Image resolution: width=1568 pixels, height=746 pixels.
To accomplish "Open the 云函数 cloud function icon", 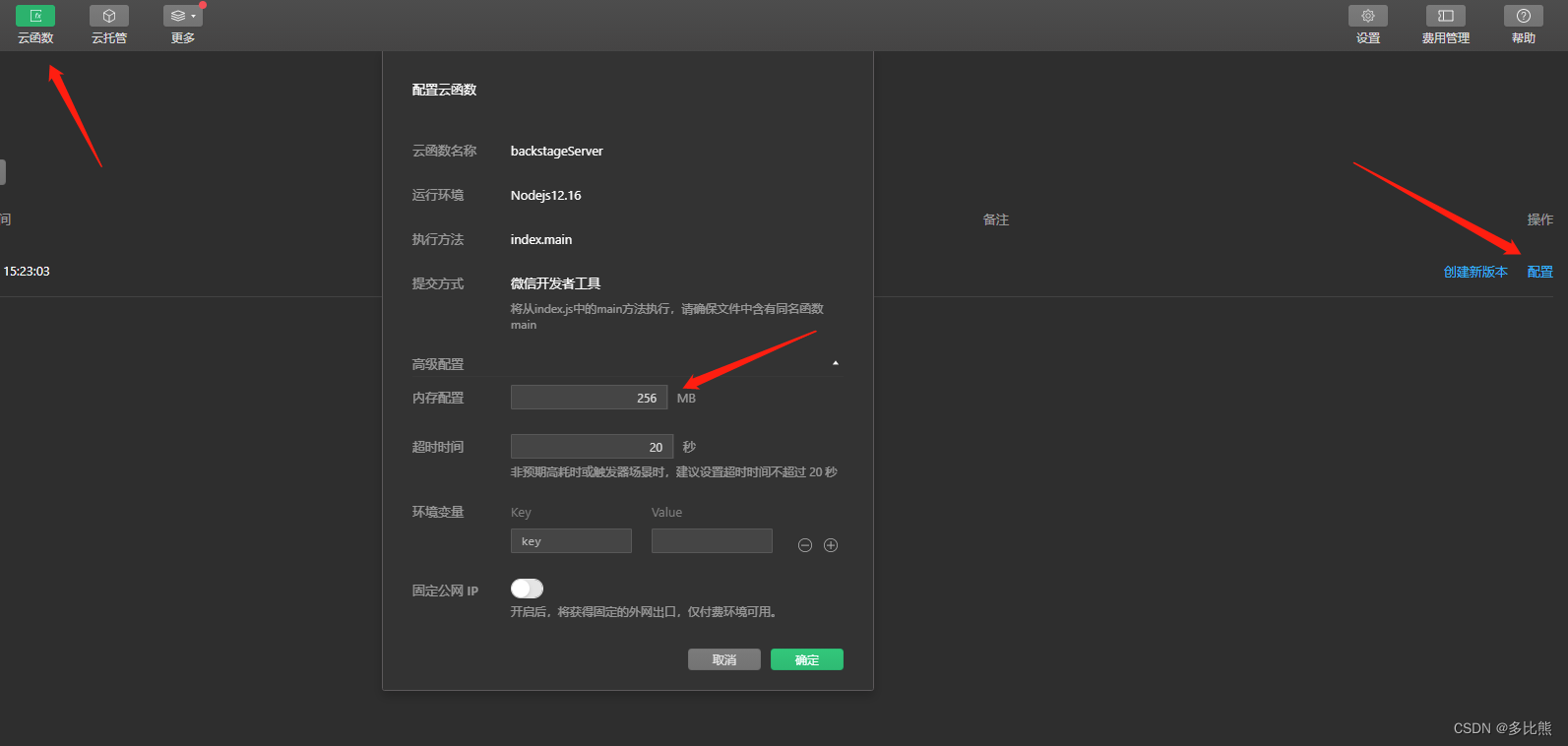I will (35, 16).
